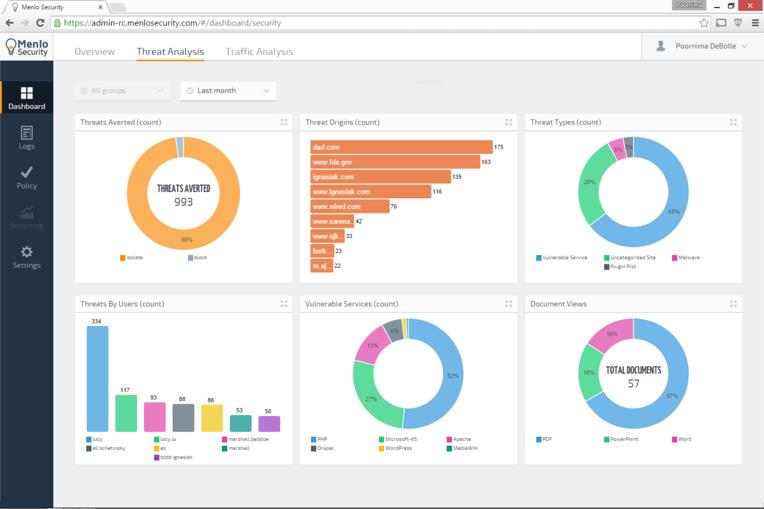The width and height of the screenshot is (764, 509).
Task: Toggle the Drupal legend entry
Action: [x=323, y=448]
